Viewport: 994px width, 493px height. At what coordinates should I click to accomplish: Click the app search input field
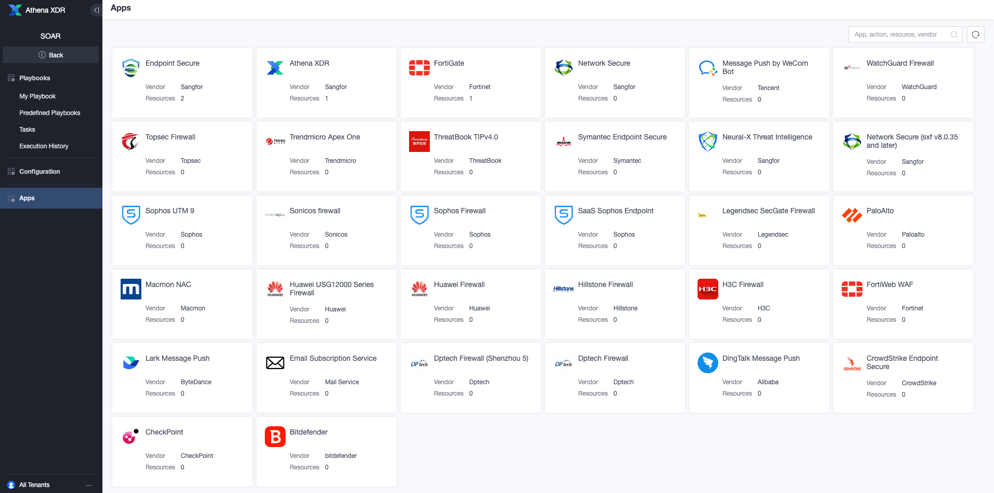pyautogui.click(x=905, y=35)
